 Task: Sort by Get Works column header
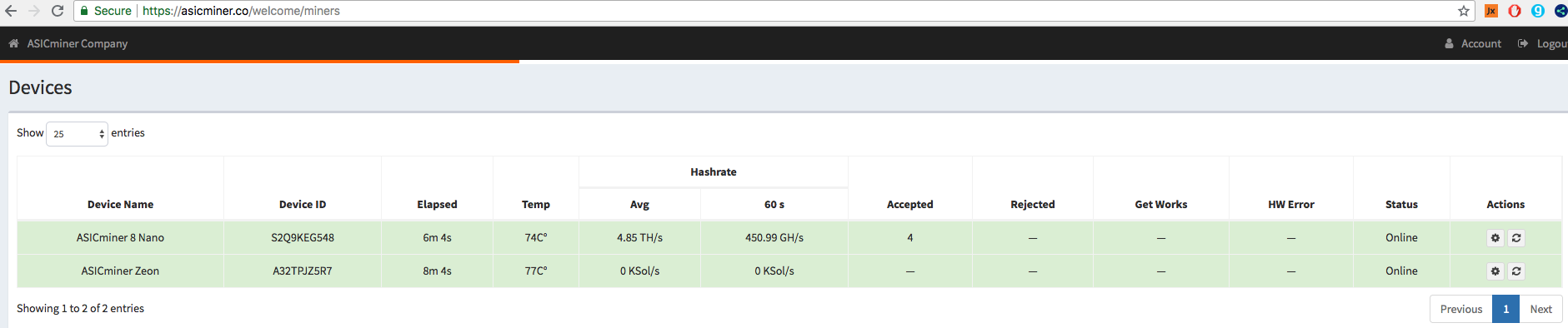click(x=1161, y=204)
